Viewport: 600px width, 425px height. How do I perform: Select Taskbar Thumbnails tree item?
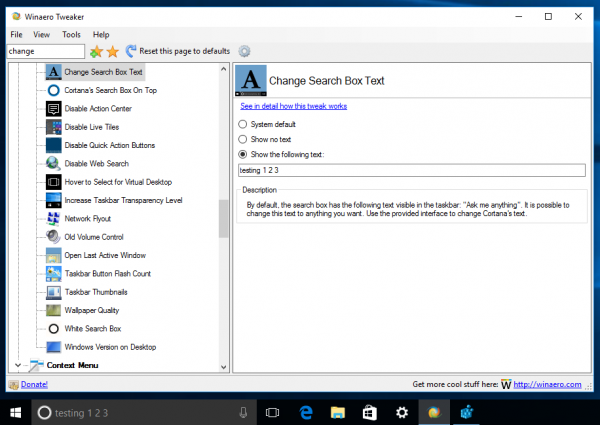click(96, 292)
